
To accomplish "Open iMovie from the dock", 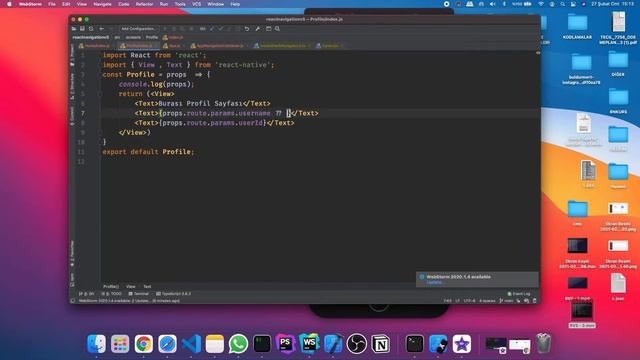I will pyautogui.click(x=462, y=344).
